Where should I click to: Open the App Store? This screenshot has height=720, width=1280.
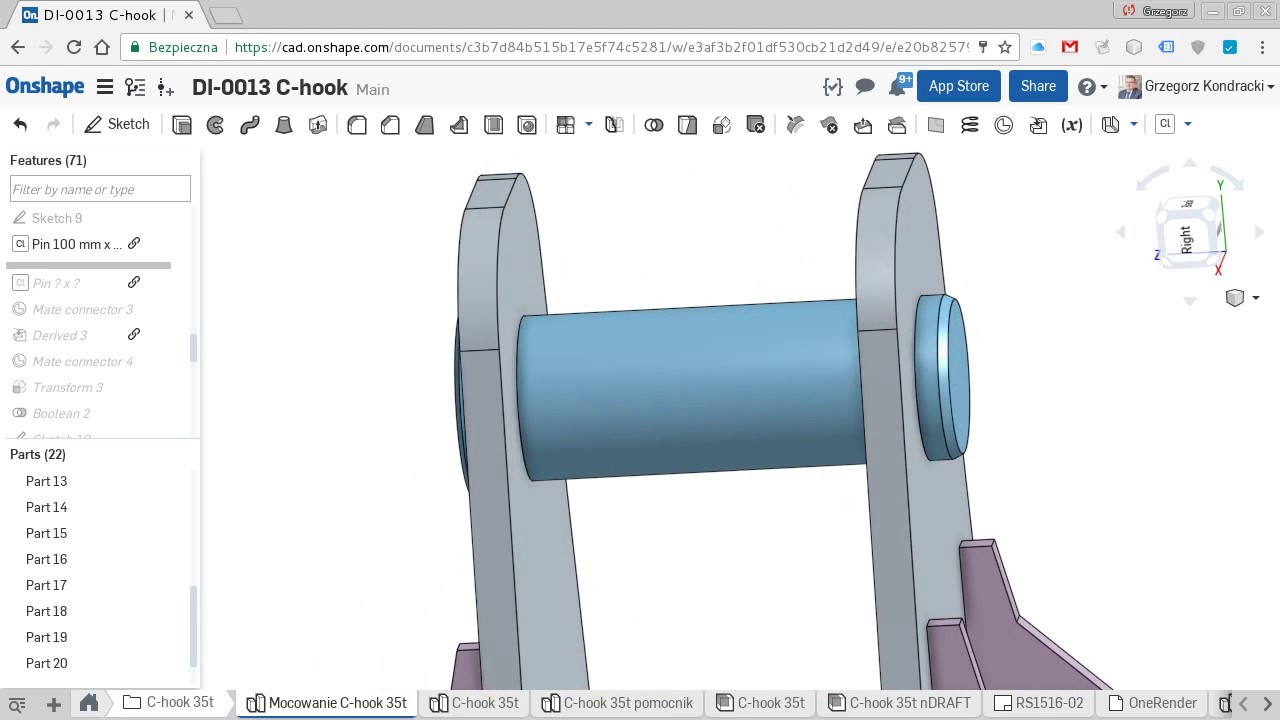tap(959, 86)
